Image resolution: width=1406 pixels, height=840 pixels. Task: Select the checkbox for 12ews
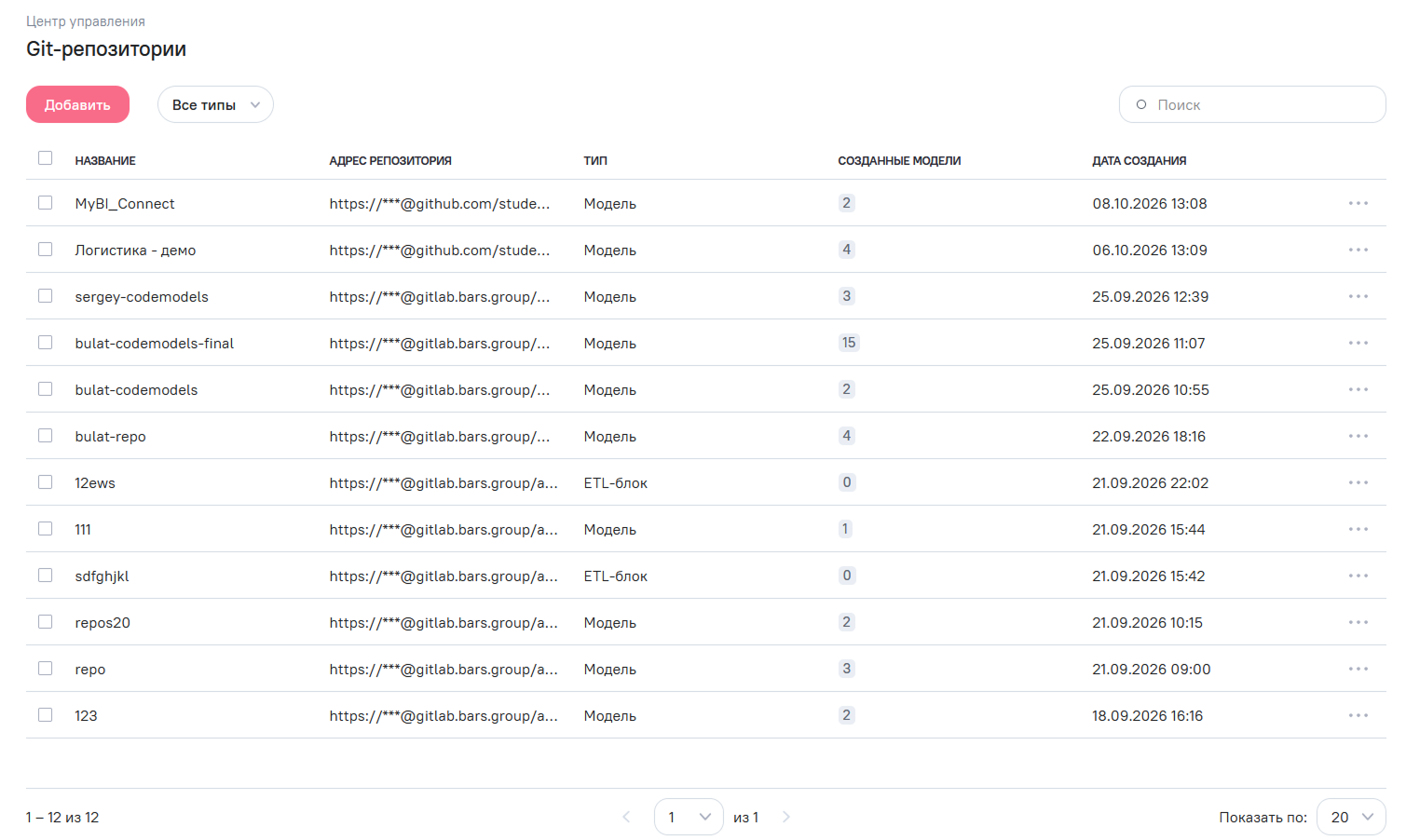point(45,481)
